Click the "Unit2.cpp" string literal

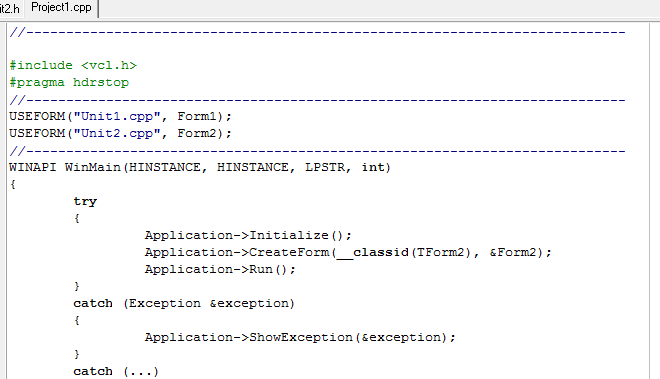point(117,133)
